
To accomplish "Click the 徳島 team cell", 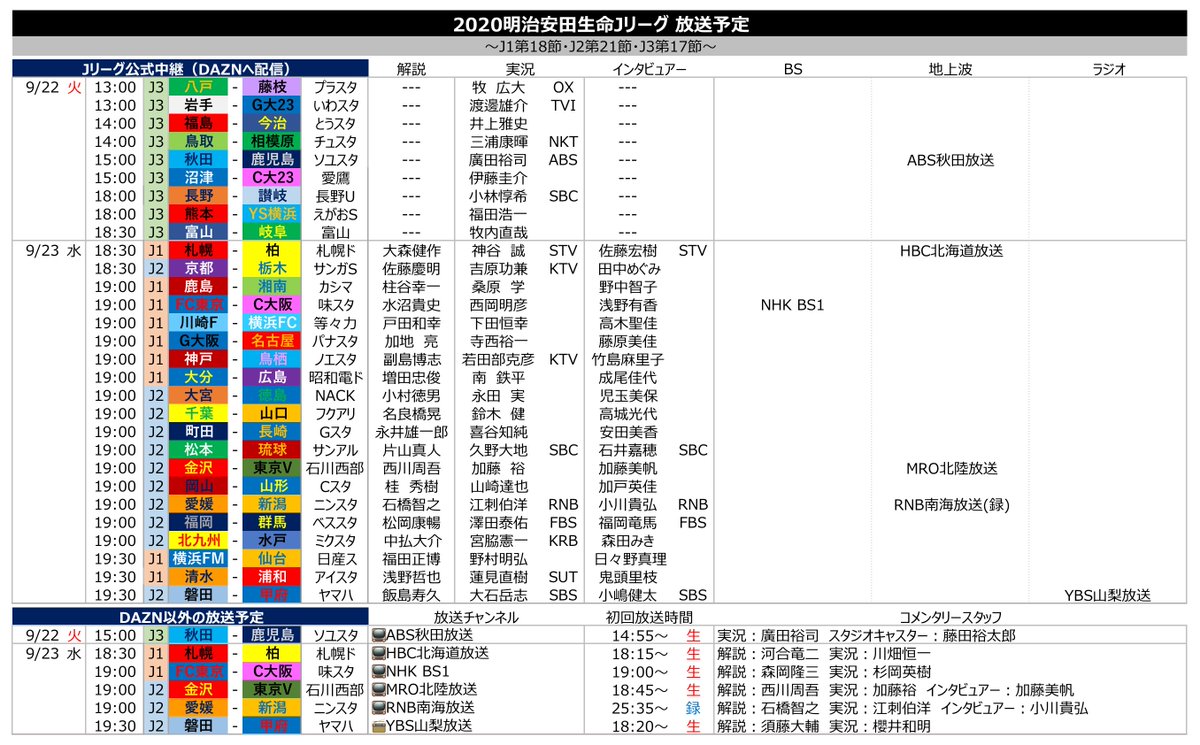I will coord(271,394).
